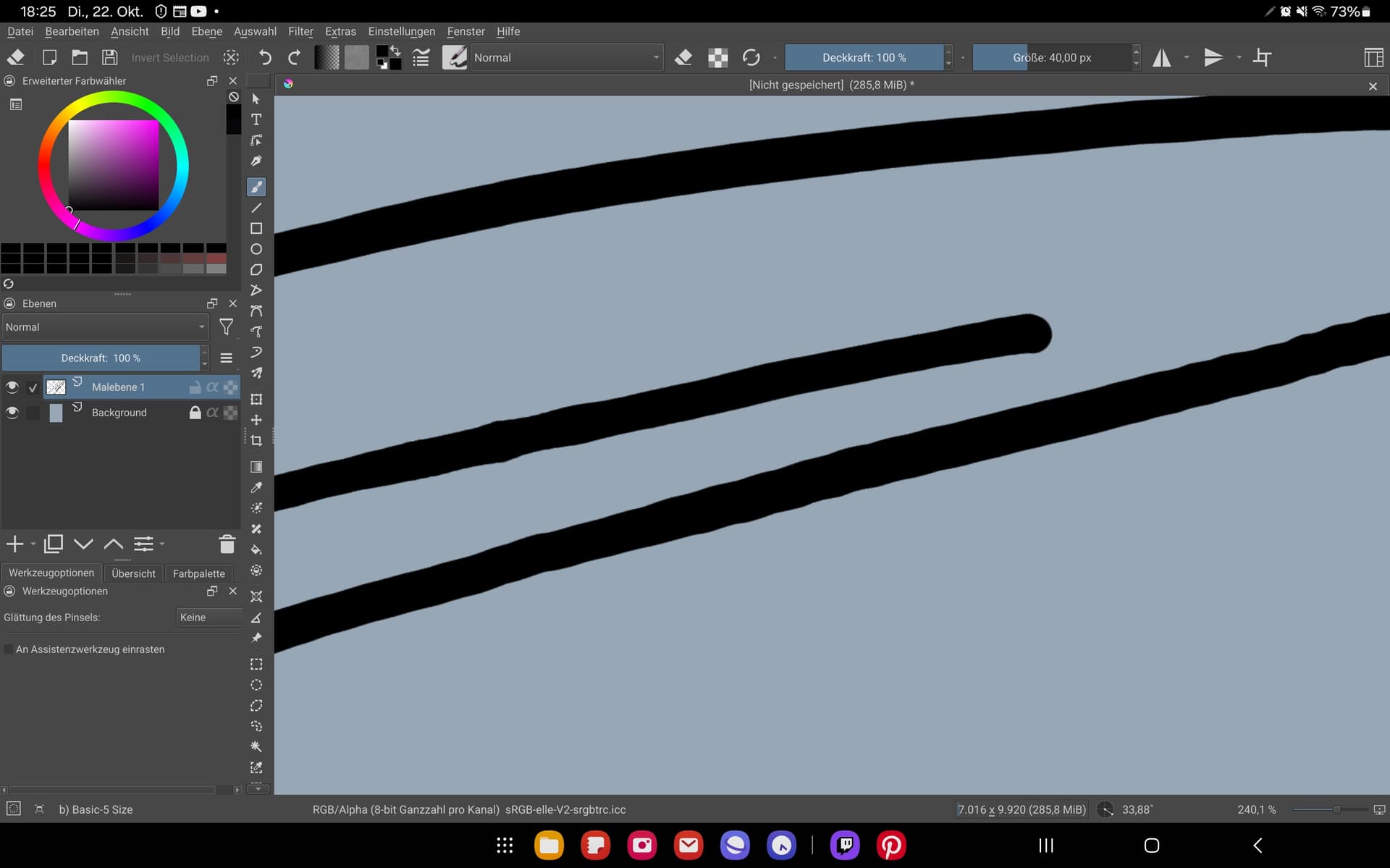
Task: Open Glättung des Pinsels Keine dropdown
Action: coord(209,618)
